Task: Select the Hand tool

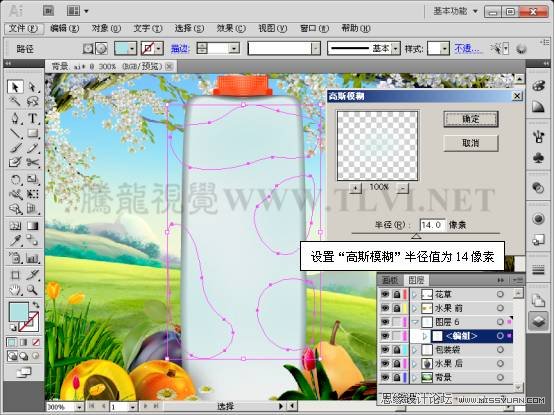Action: click(15, 290)
